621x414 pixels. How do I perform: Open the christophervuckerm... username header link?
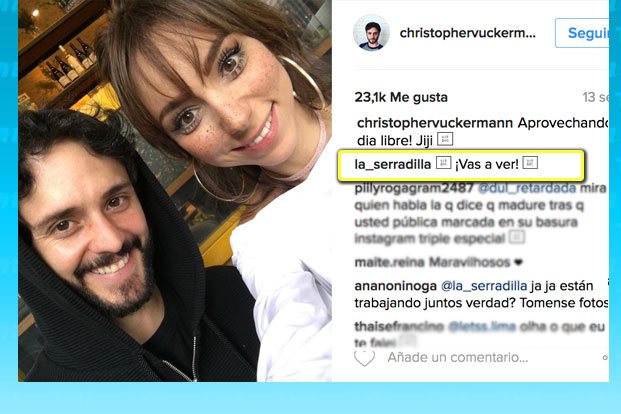468,33
